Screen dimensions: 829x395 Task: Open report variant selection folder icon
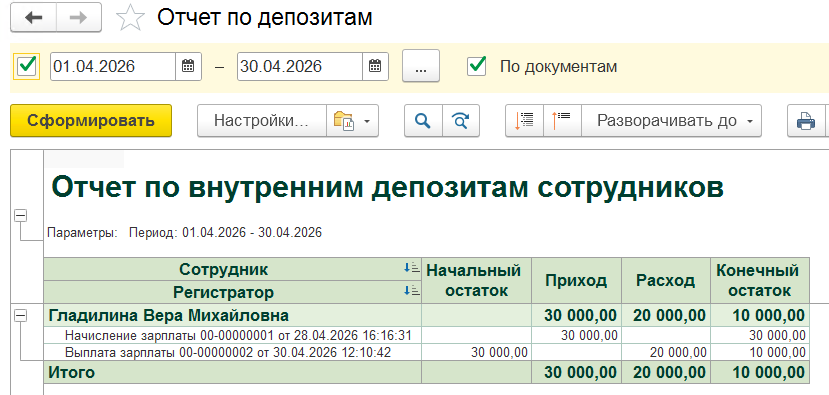coord(344,121)
